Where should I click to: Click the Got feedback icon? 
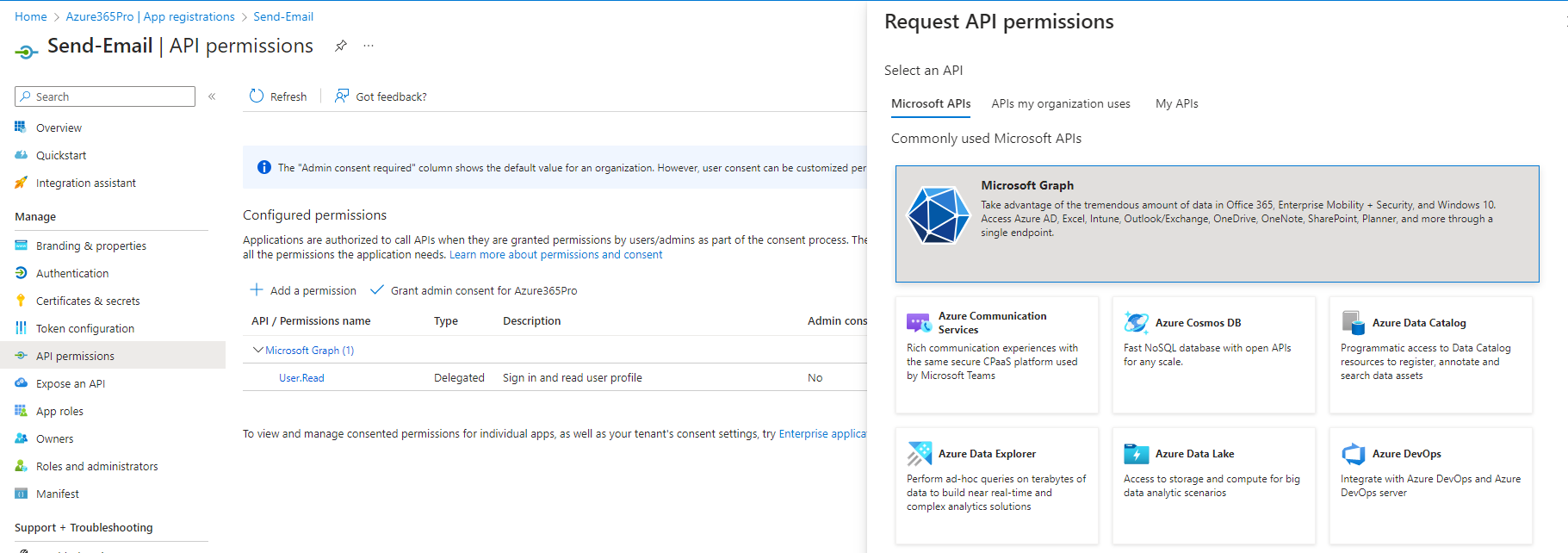tap(342, 96)
